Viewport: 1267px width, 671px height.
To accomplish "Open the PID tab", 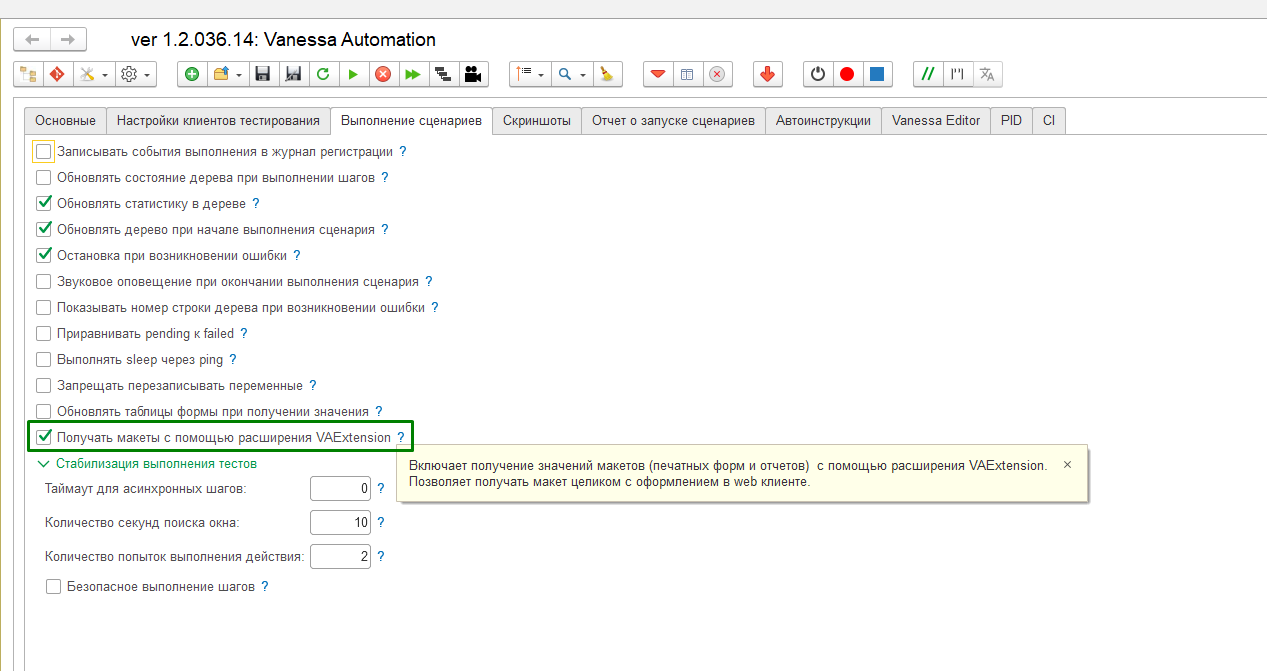I will 1011,120.
